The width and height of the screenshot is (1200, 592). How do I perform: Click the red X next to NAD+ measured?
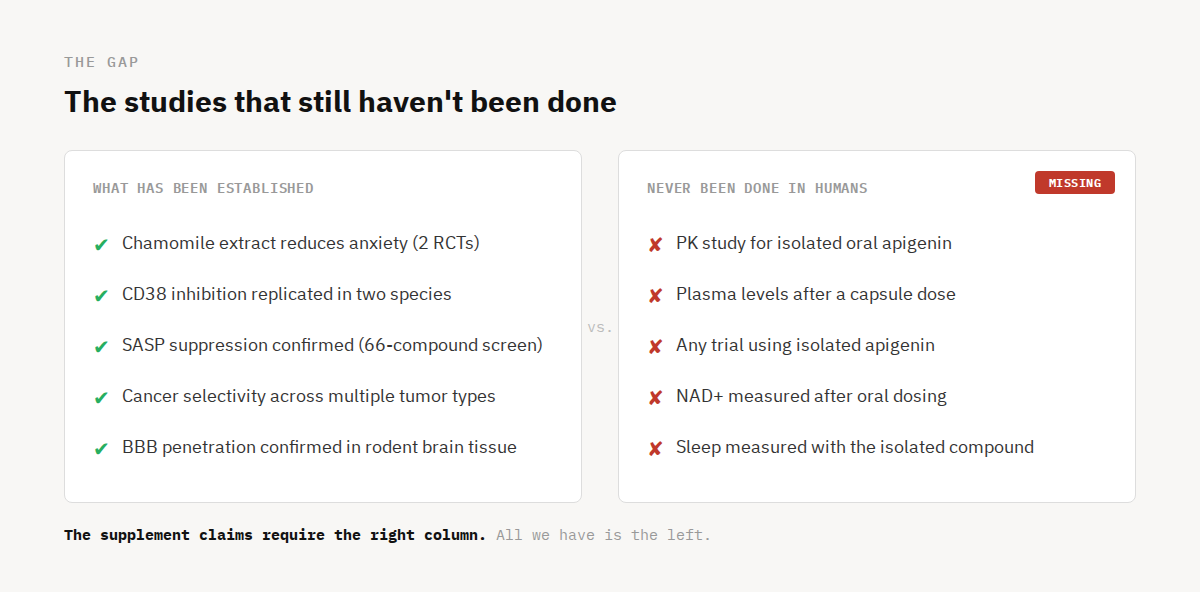point(655,397)
